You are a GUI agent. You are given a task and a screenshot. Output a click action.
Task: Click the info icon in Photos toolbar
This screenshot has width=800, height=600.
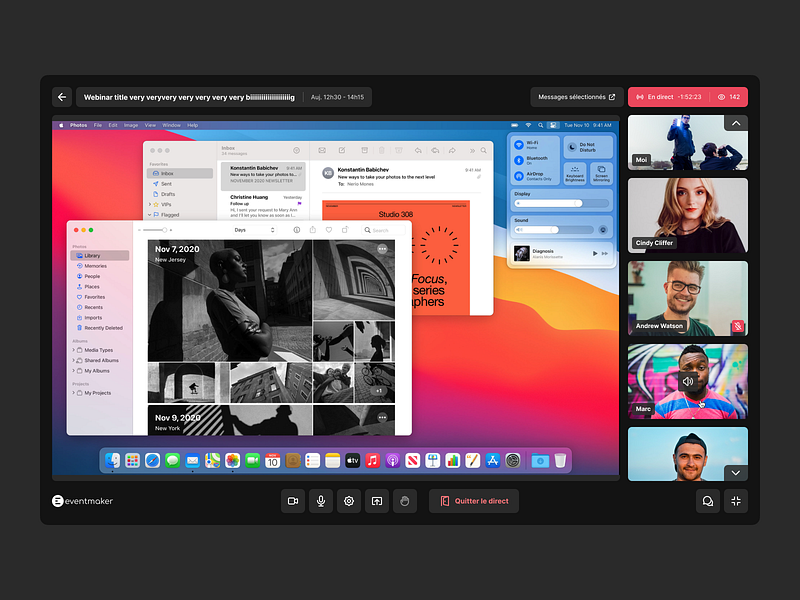[x=296, y=230]
